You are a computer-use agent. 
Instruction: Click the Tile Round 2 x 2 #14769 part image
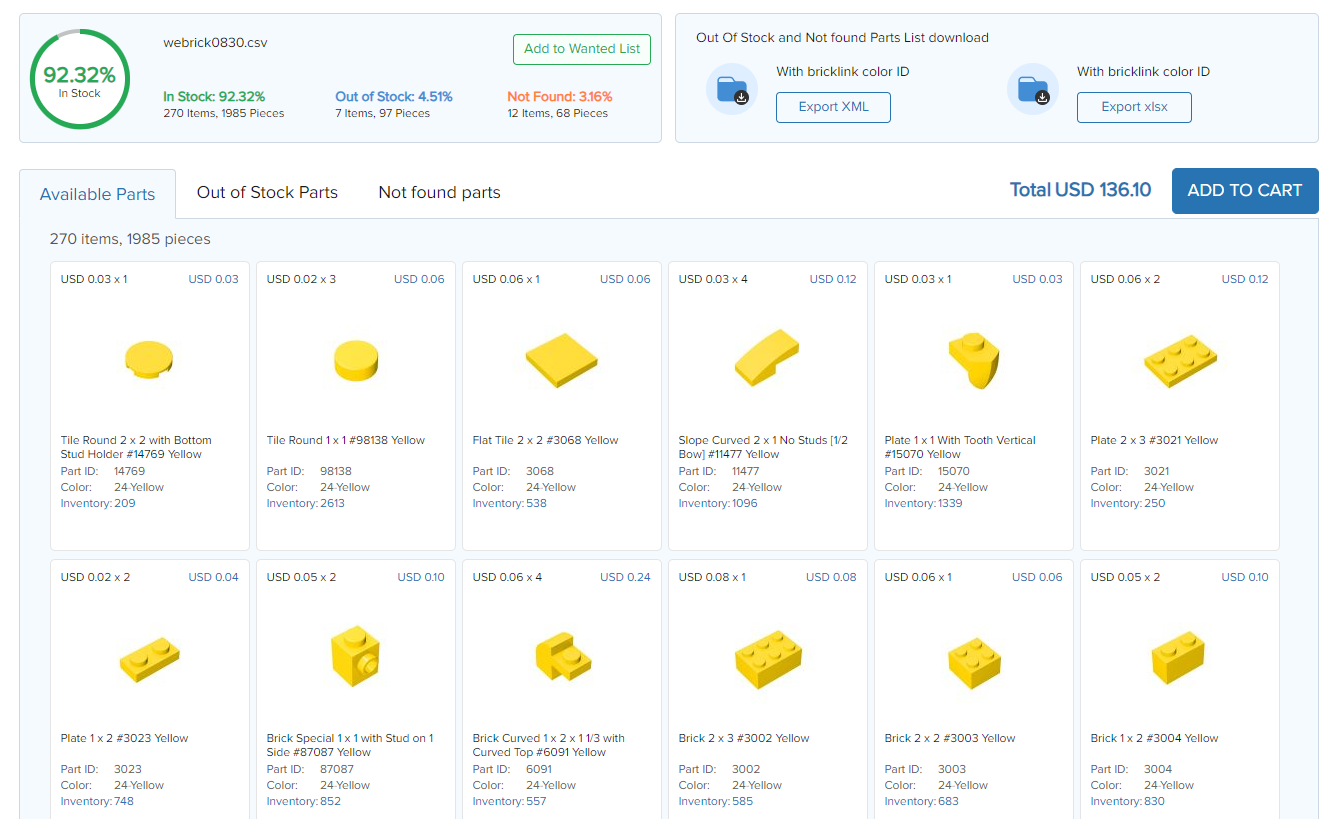(x=149, y=360)
